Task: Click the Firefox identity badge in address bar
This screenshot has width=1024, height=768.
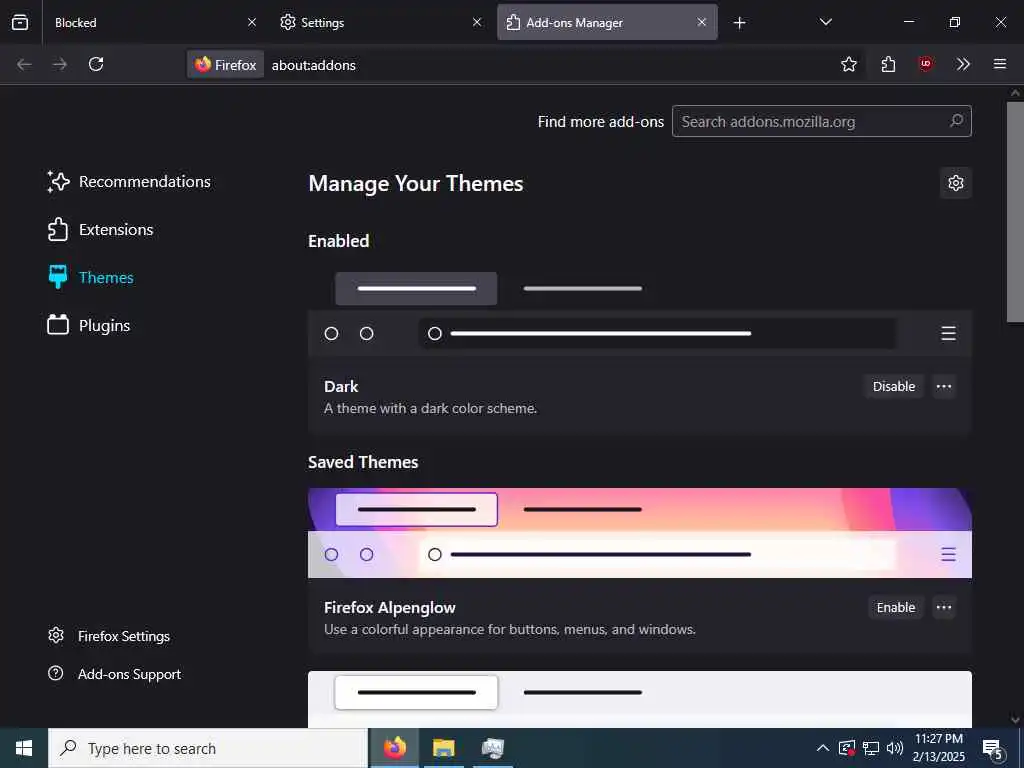Action: click(226, 65)
